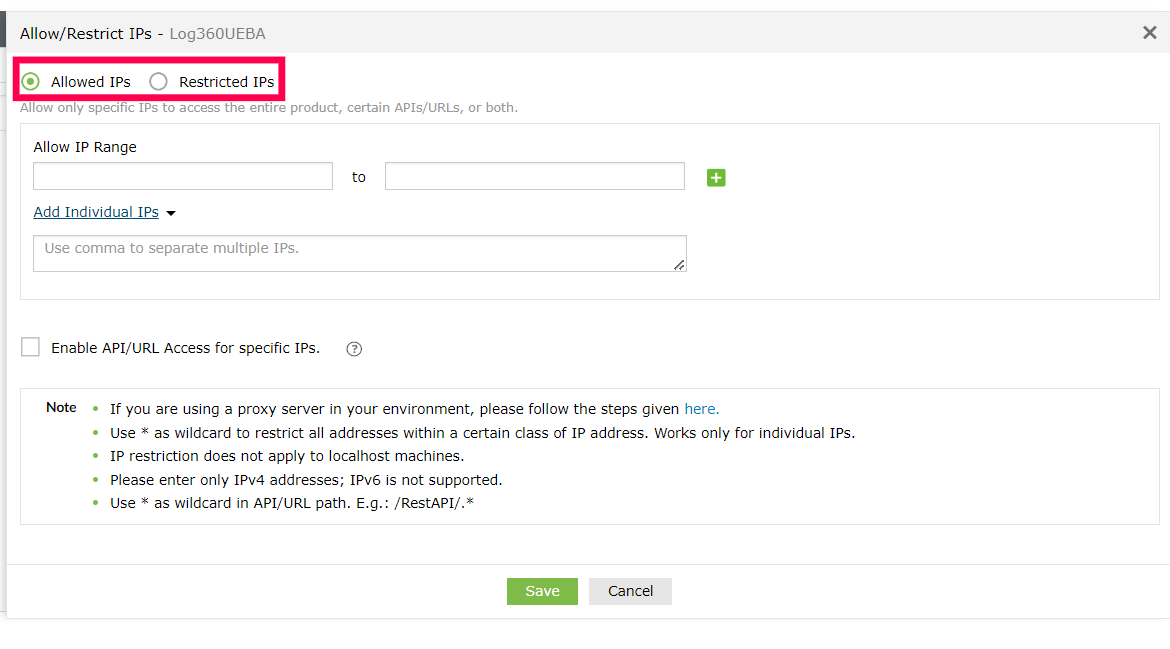Close the Allow/Restrict IPs dialog
This screenshot has height=649, width=1170.
pos(1149,33)
